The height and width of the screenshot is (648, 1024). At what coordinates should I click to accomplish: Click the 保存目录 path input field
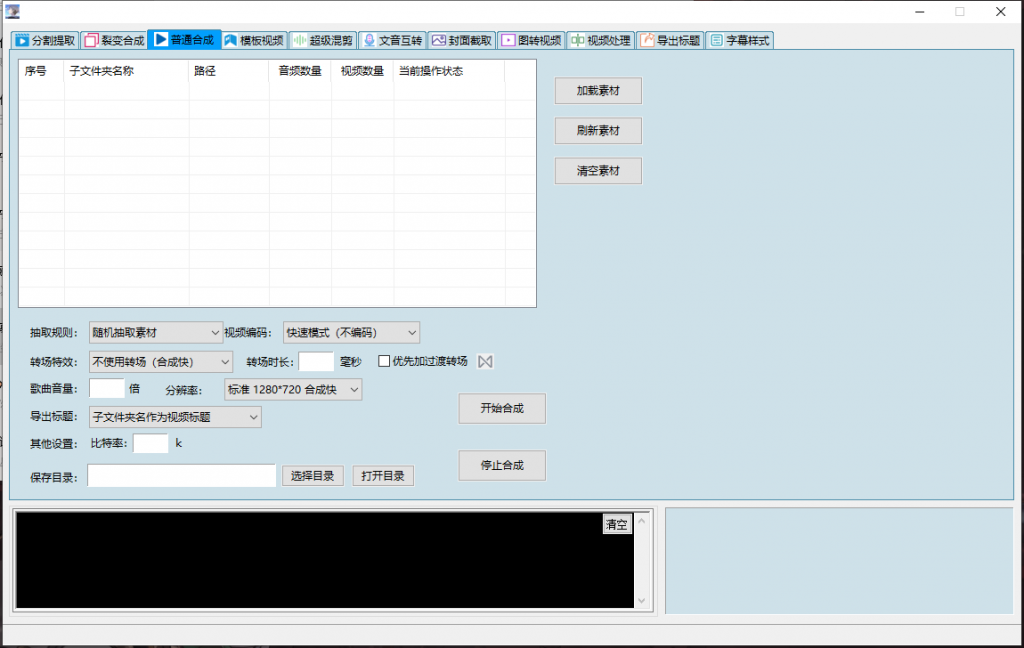(181, 476)
